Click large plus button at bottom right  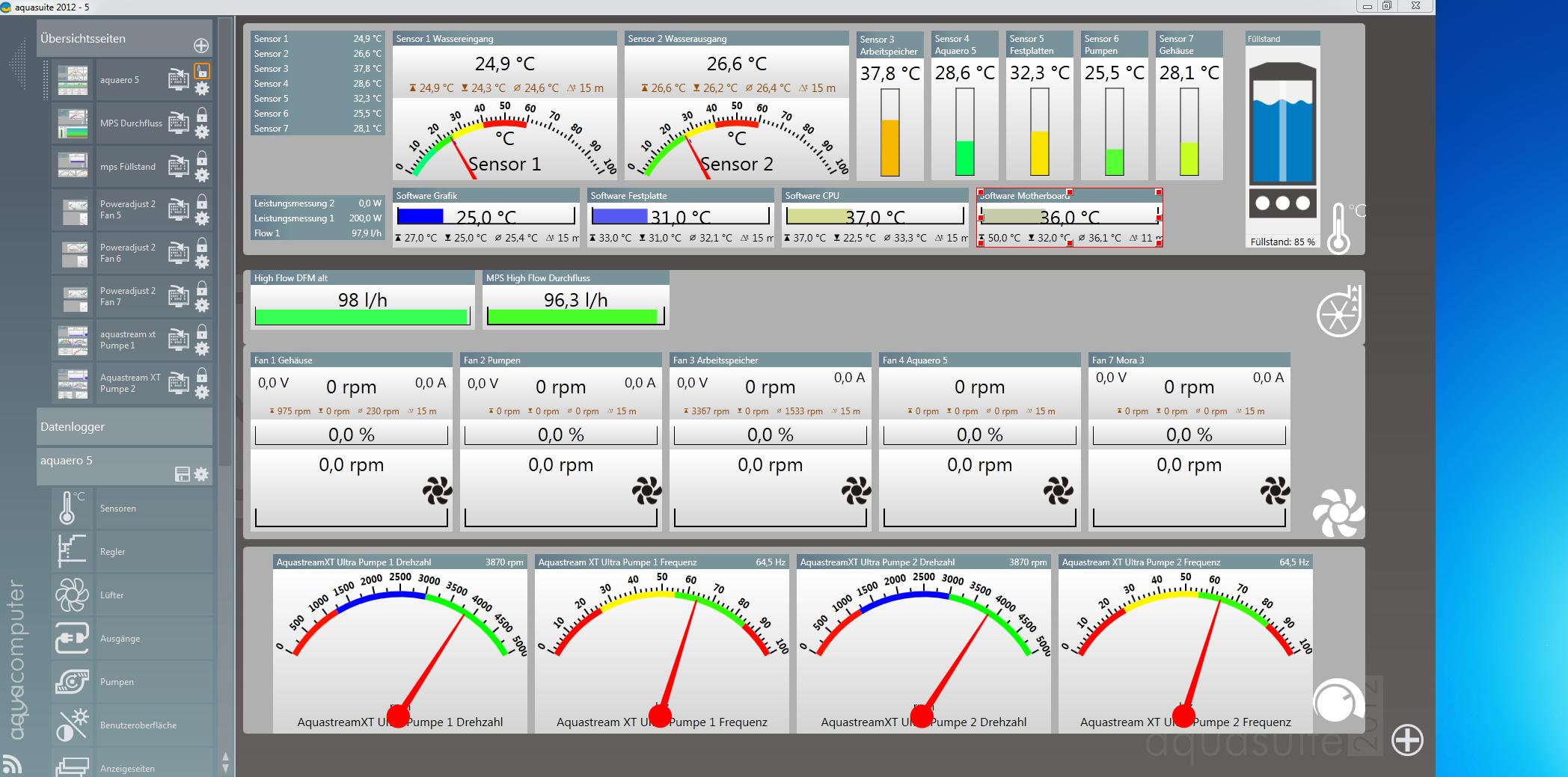click(1407, 740)
